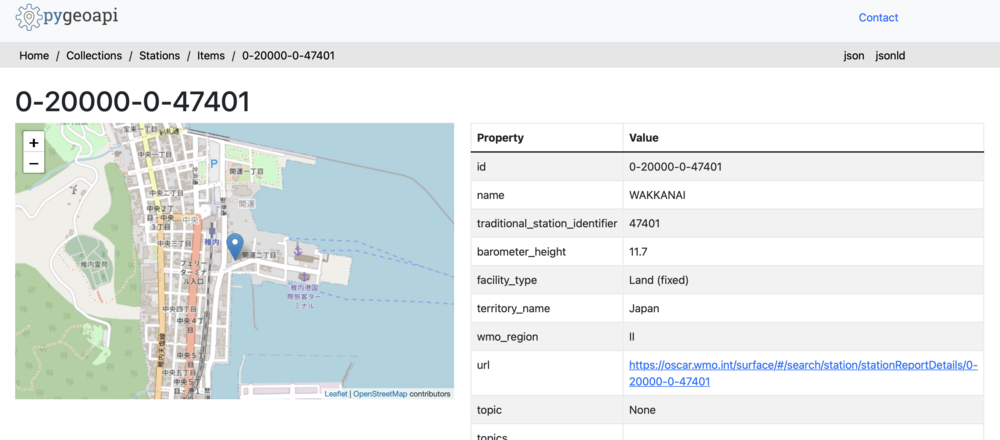Click the 0-20000-0-47401 breadcrumb entry
Screen dimensions: 1000x440
coord(288,56)
